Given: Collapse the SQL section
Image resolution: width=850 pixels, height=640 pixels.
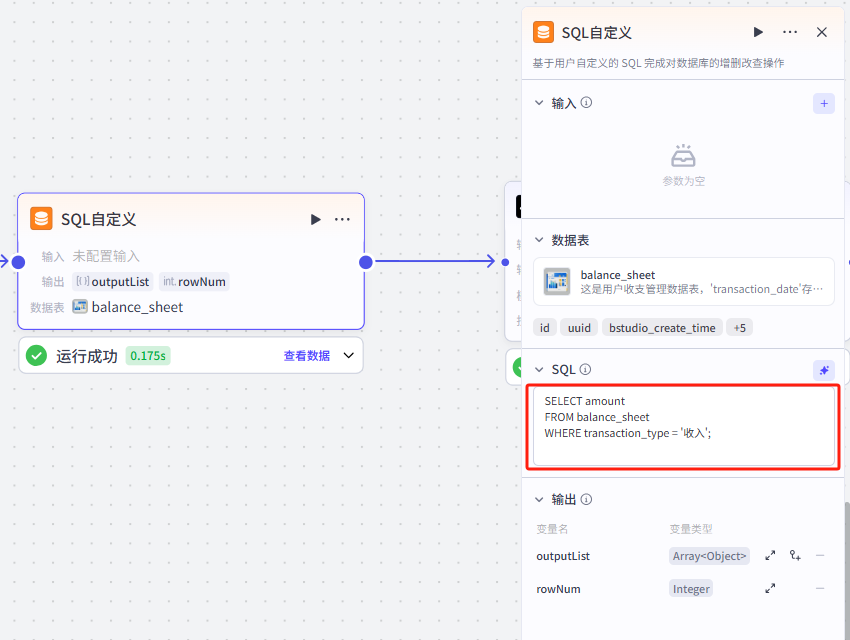Looking at the screenshot, I should click(539, 370).
